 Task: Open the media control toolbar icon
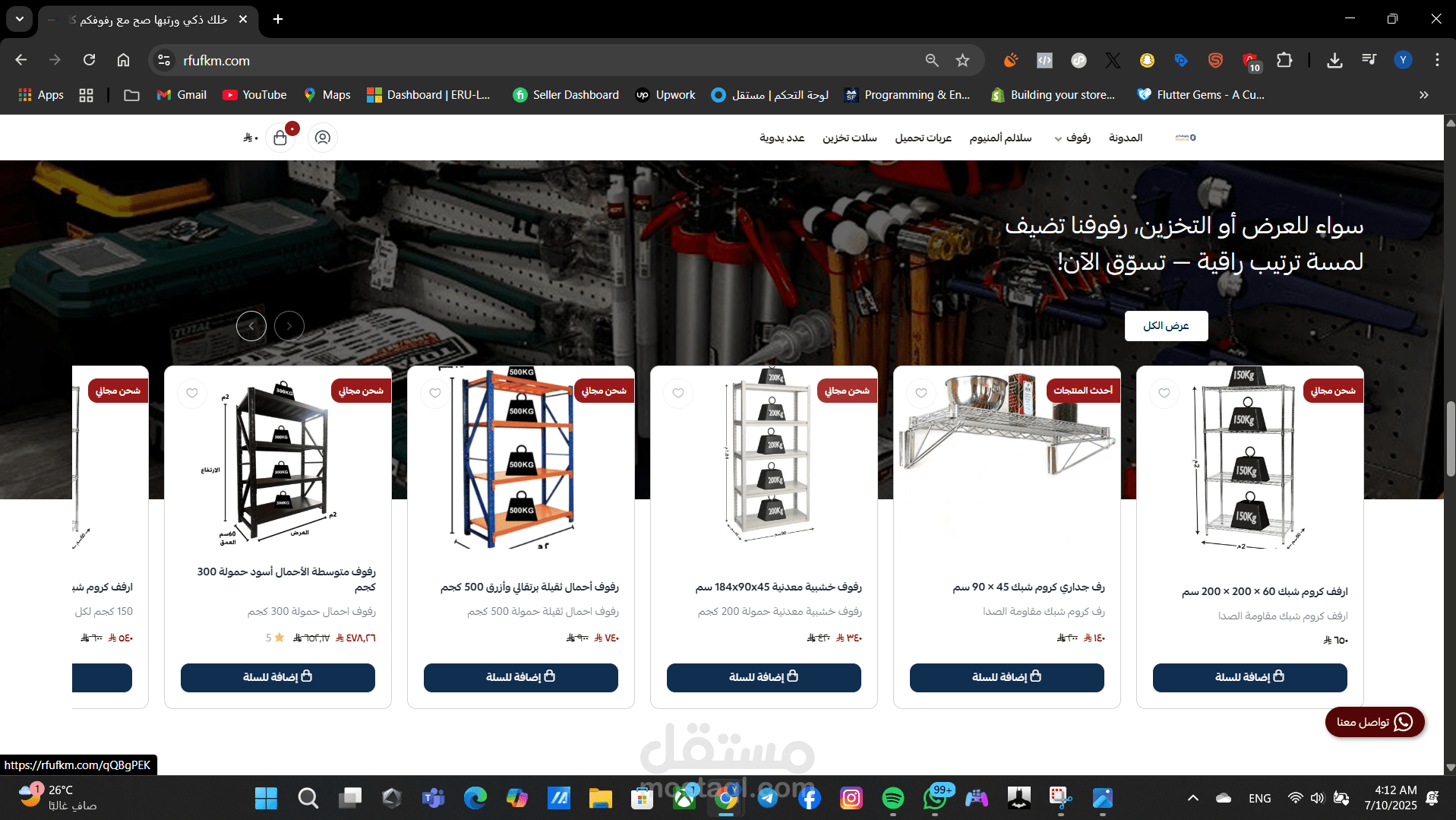tap(1369, 60)
